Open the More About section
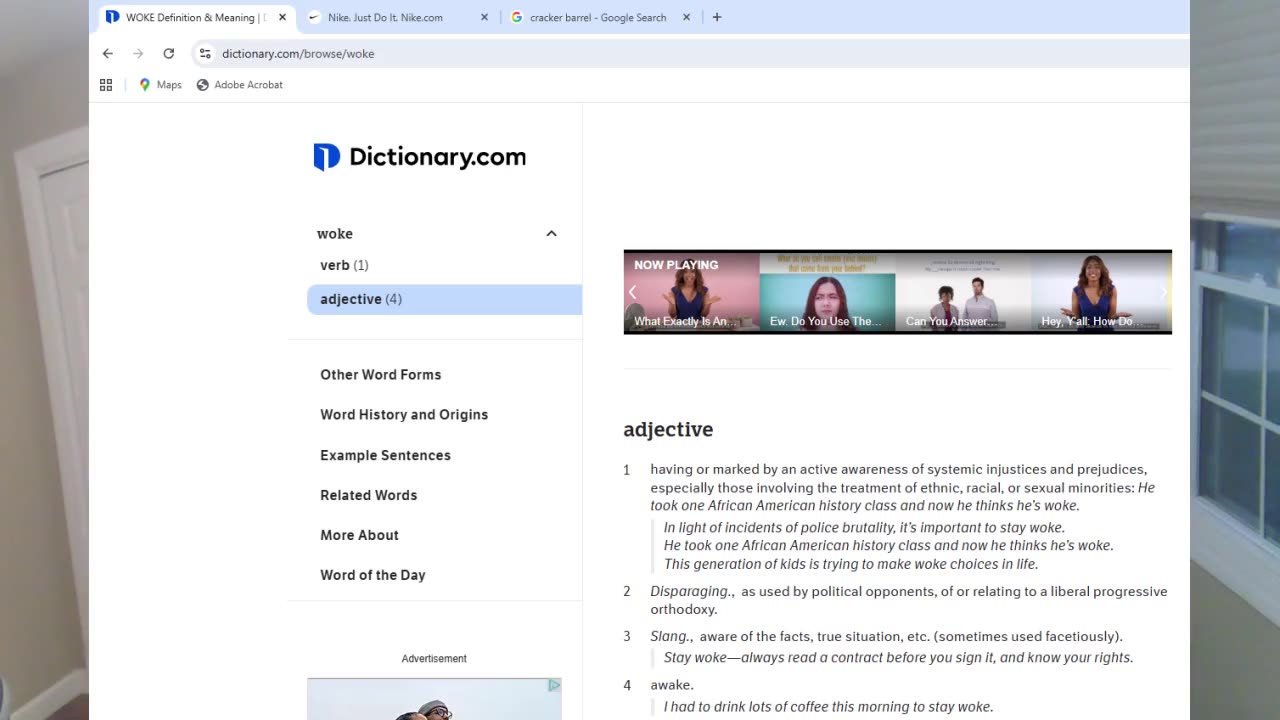 click(x=359, y=535)
